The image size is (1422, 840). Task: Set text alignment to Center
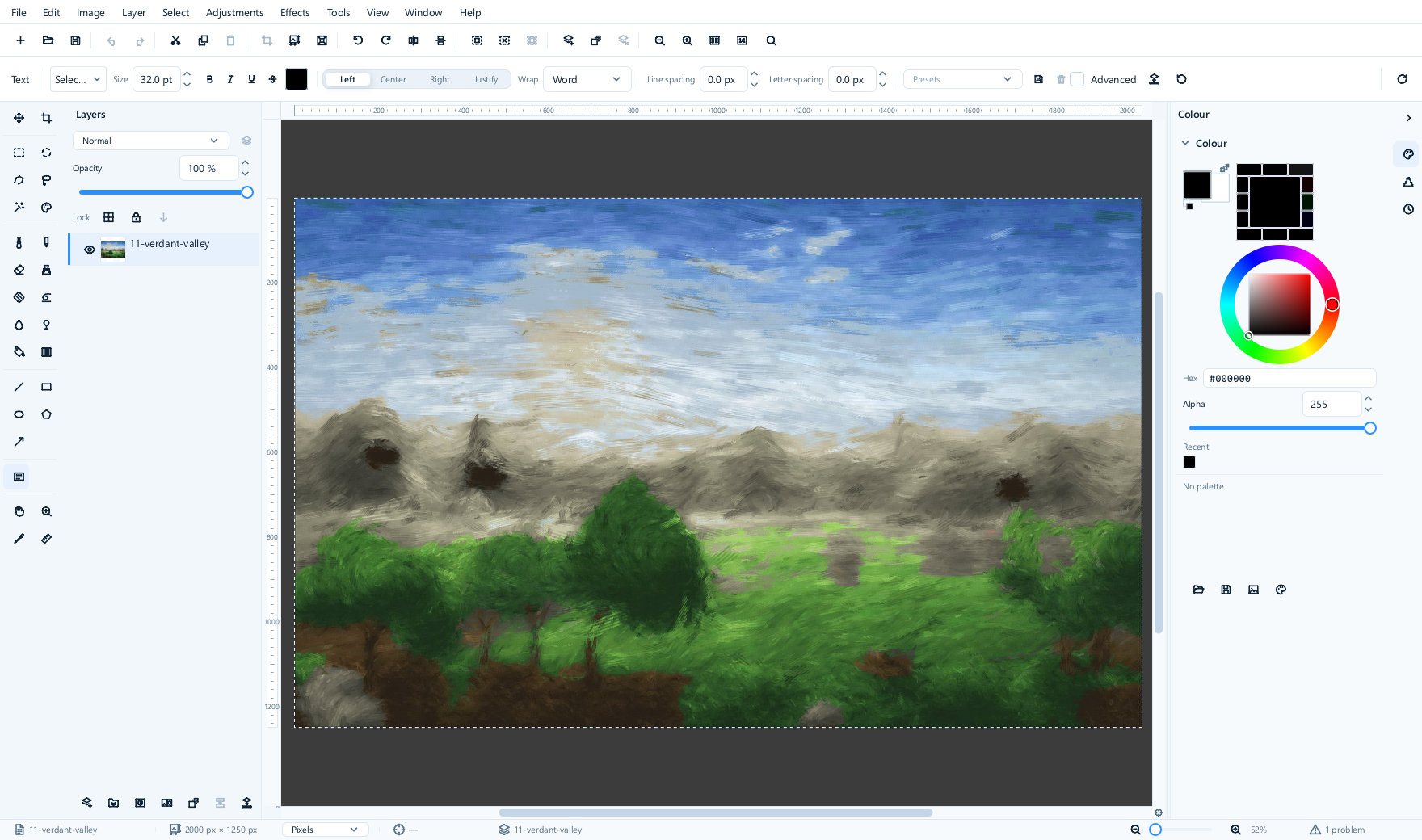pyautogui.click(x=393, y=79)
